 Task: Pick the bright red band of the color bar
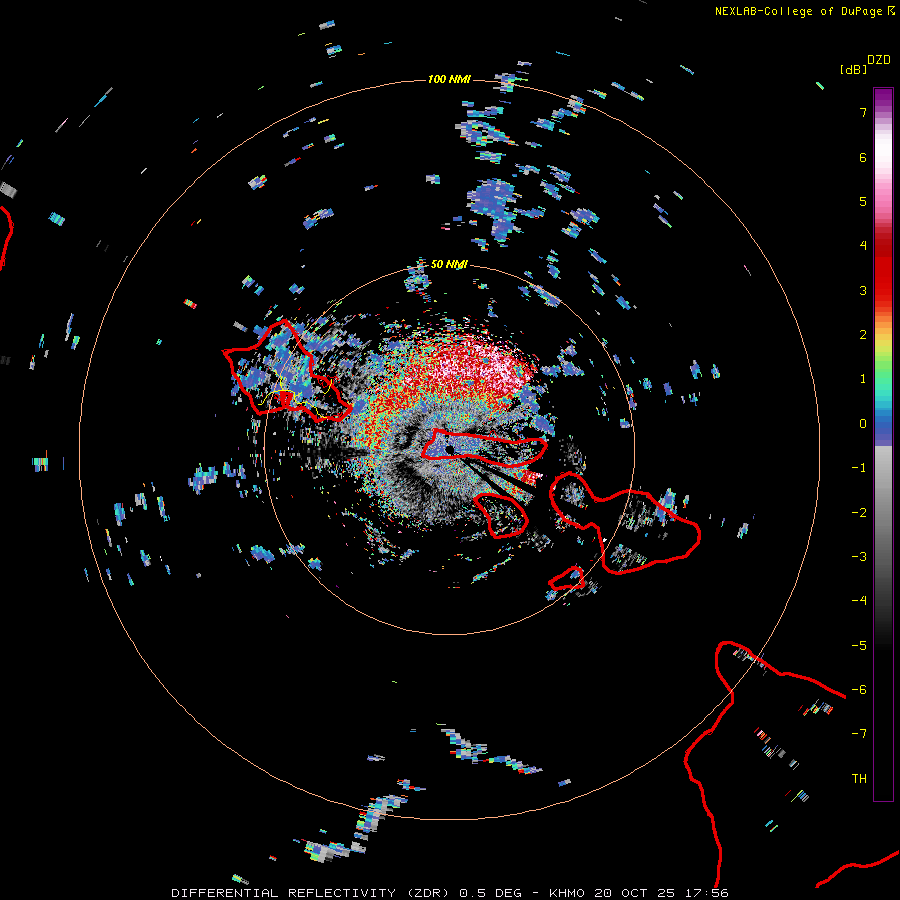coord(883,281)
